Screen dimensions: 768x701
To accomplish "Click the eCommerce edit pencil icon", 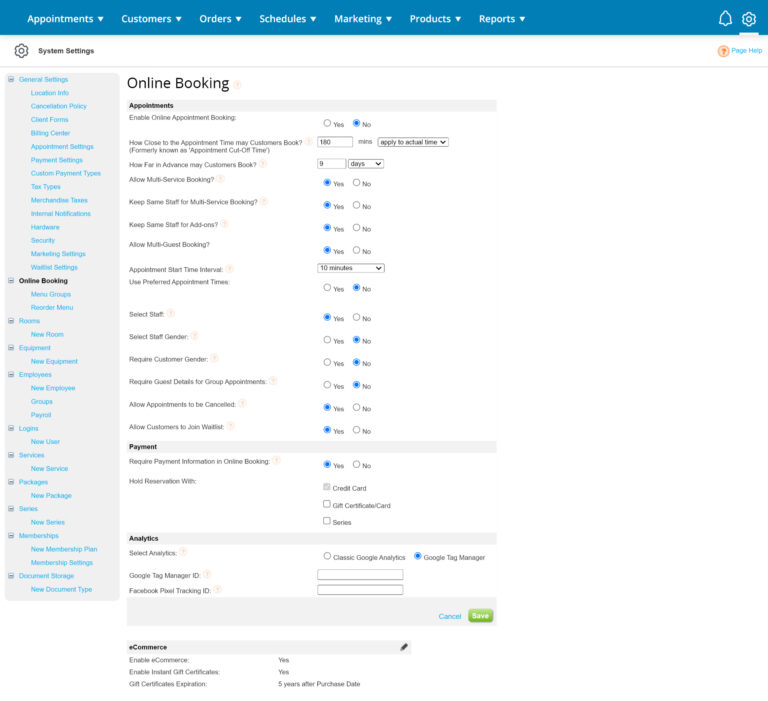I will point(404,647).
